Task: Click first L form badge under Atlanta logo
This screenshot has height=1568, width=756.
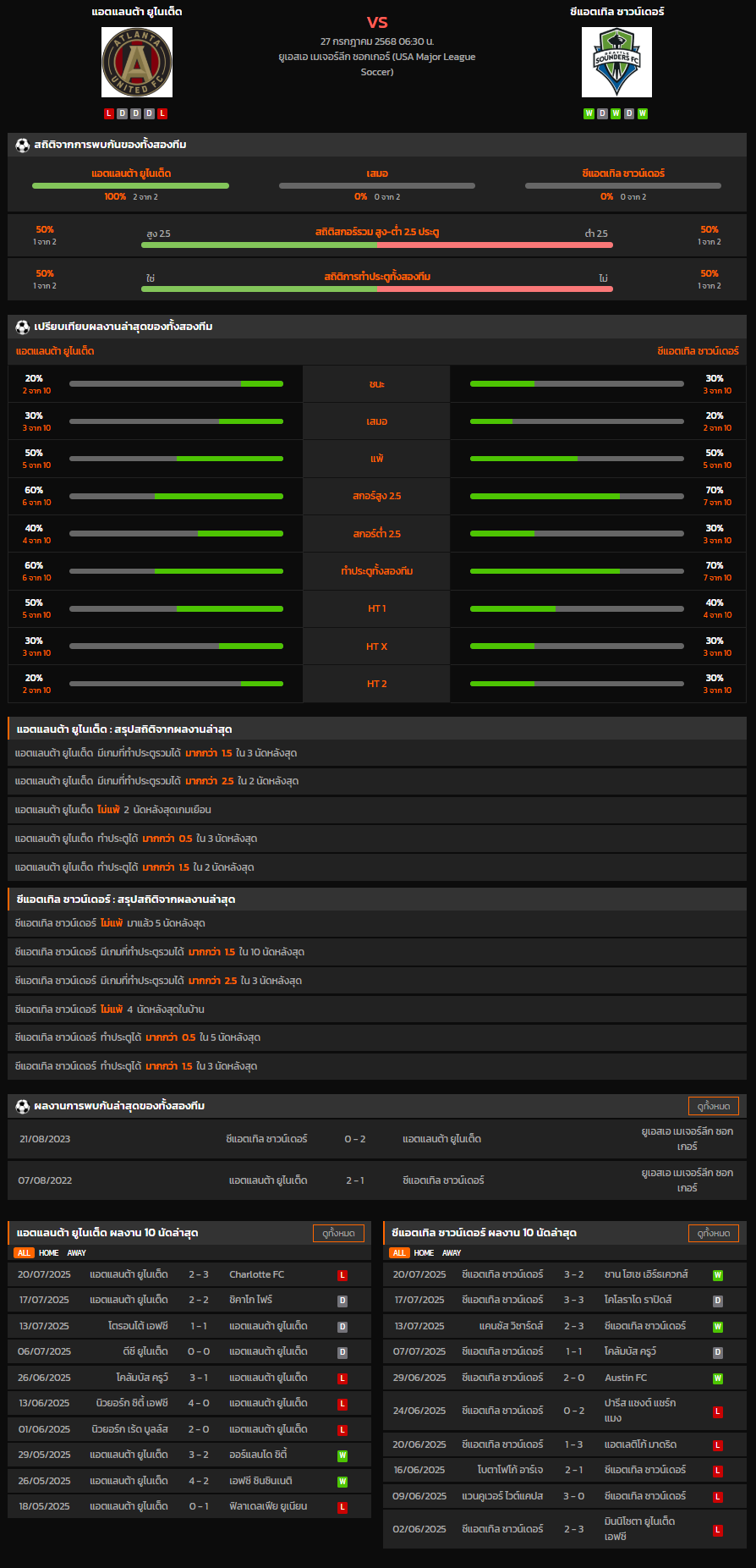Action: click(109, 113)
